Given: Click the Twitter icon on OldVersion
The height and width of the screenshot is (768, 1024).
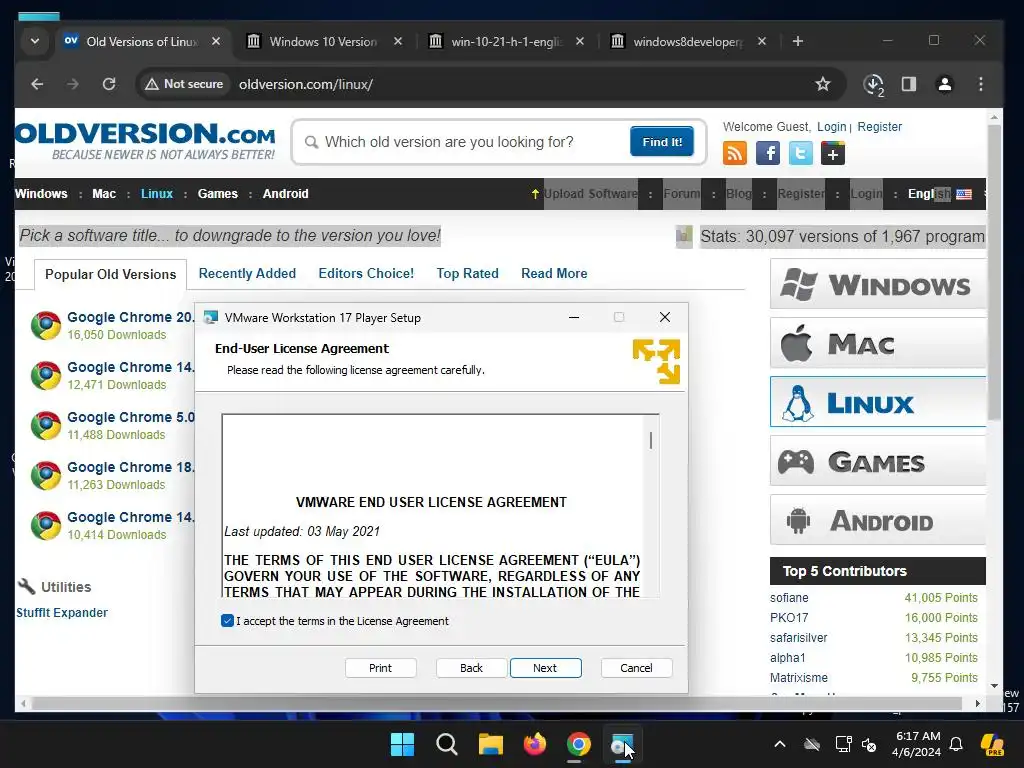Looking at the screenshot, I should click(801, 153).
